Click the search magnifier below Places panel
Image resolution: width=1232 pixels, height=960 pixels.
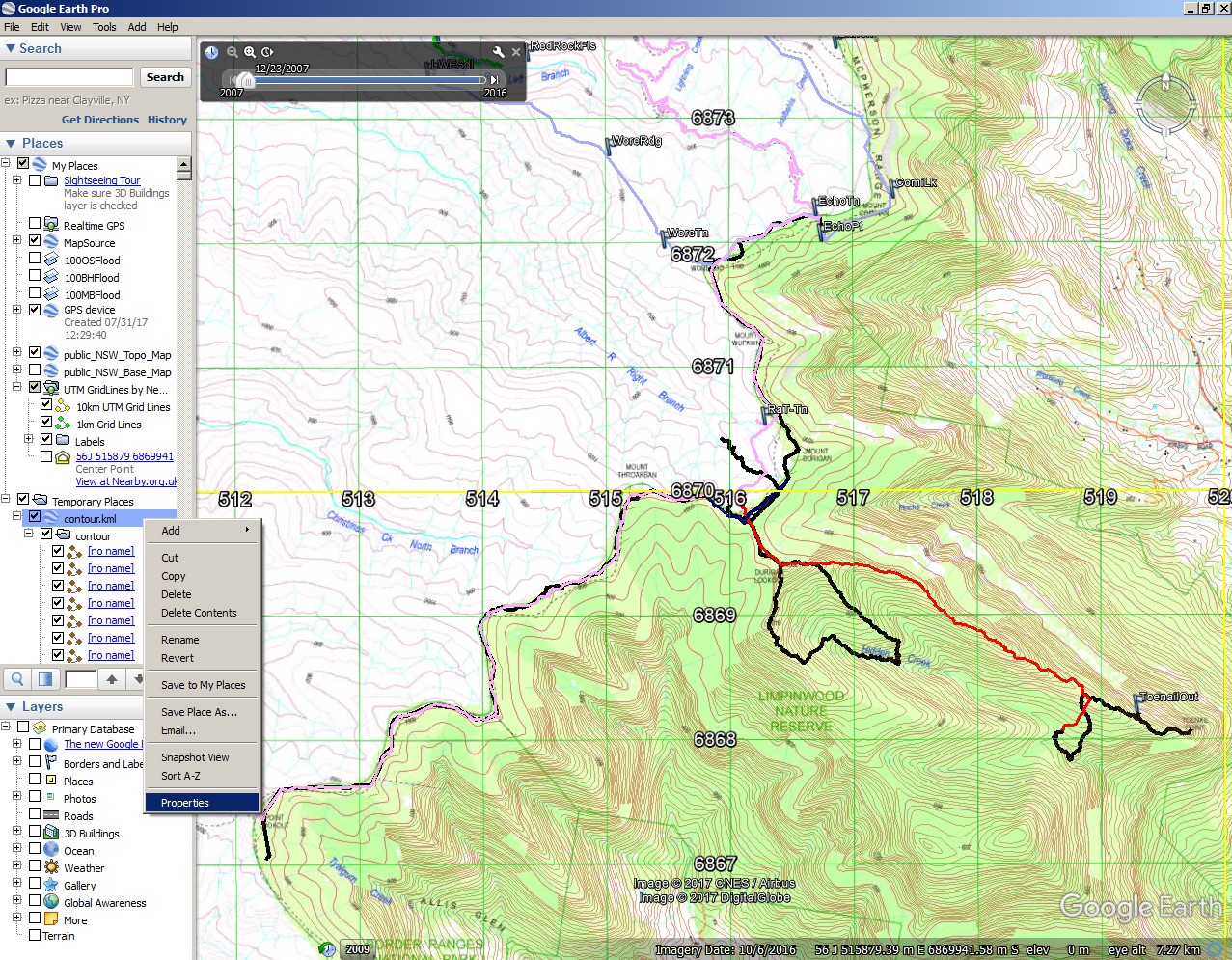tap(17, 679)
